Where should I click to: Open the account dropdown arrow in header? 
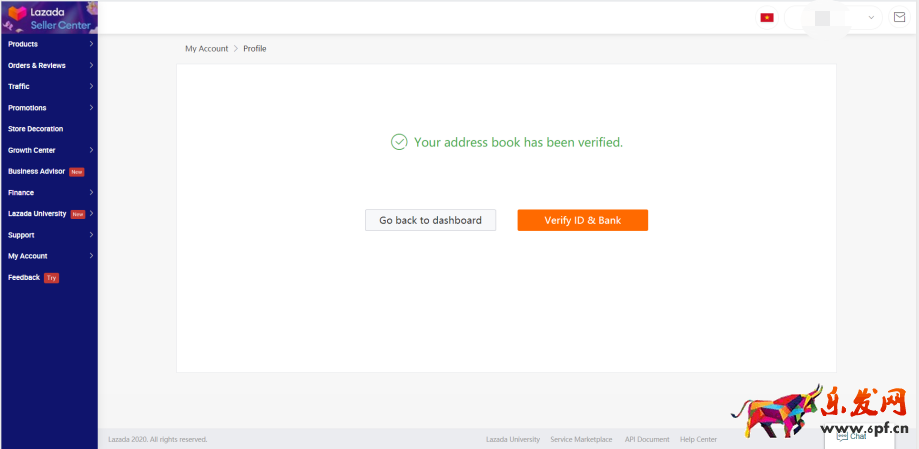pyautogui.click(x=871, y=17)
